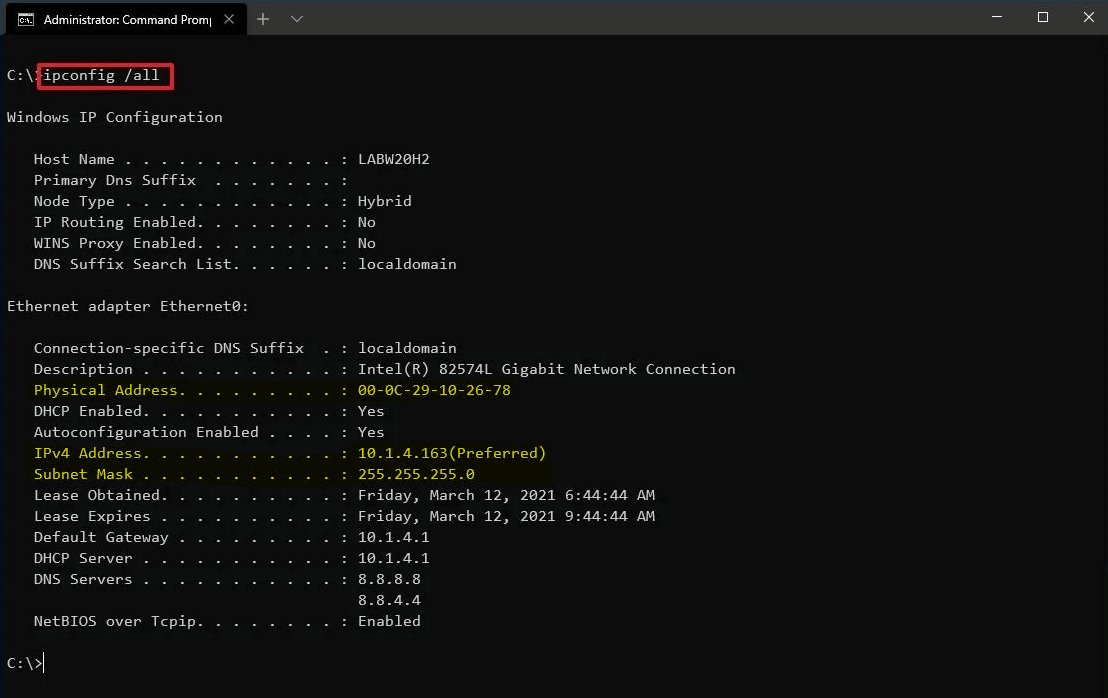Click the Default Gateway 10.1.4.1 value
The width and height of the screenshot is (1108, 698).
coord(393,537)
